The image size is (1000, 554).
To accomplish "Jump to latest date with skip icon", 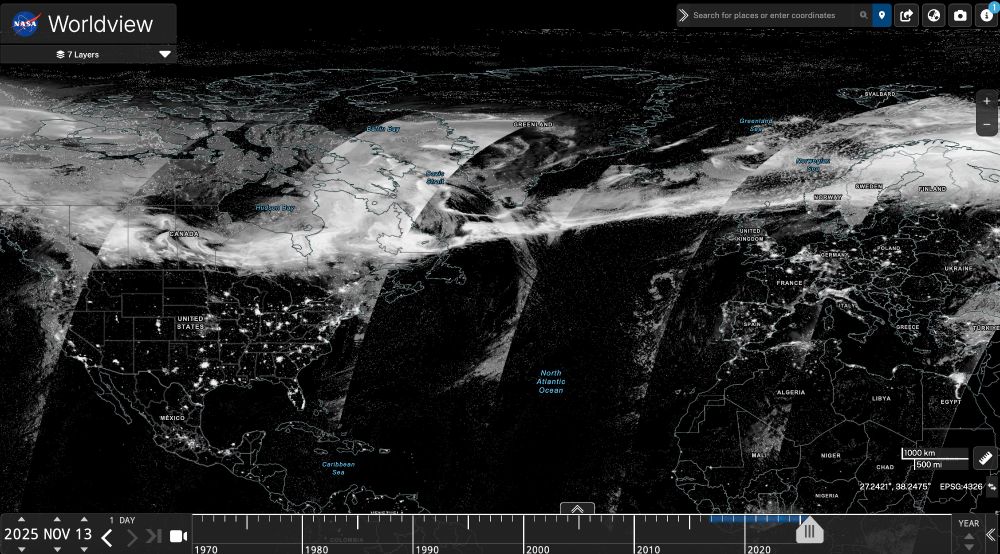I will [154, 536].
